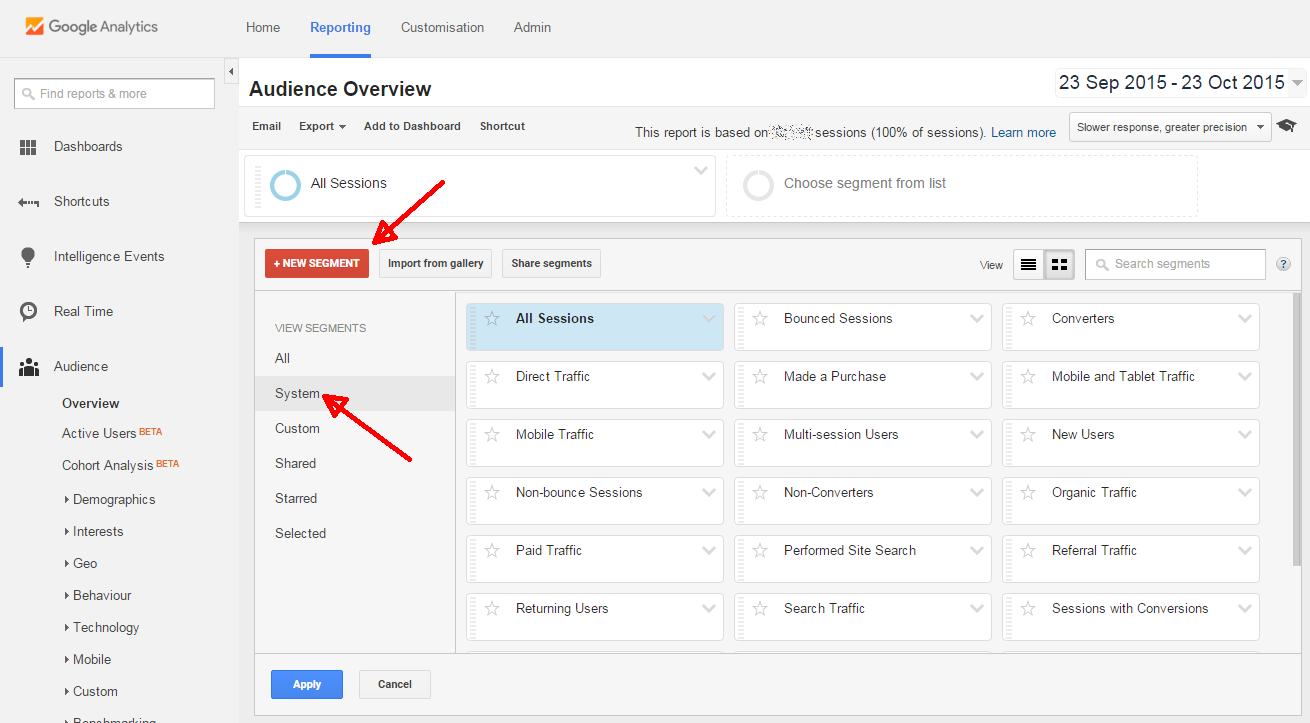Collapse the left sidebar arrow
The image size is (1310, 723).
click(231, 72)
